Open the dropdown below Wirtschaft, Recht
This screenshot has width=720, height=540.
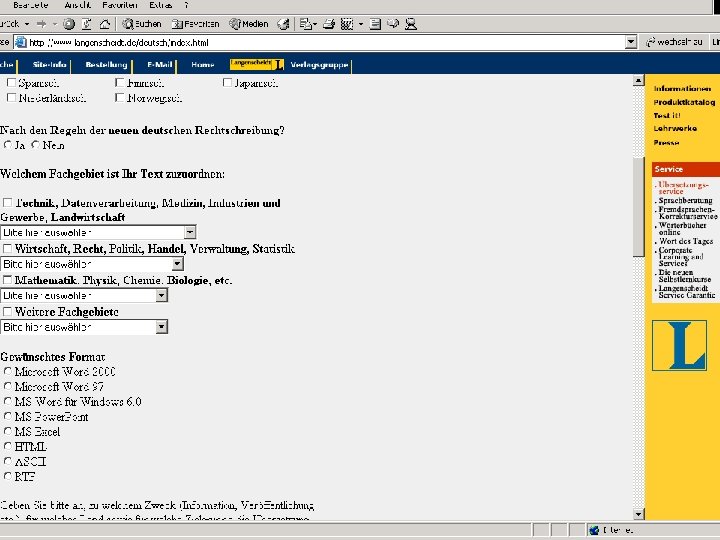point(92,264)
